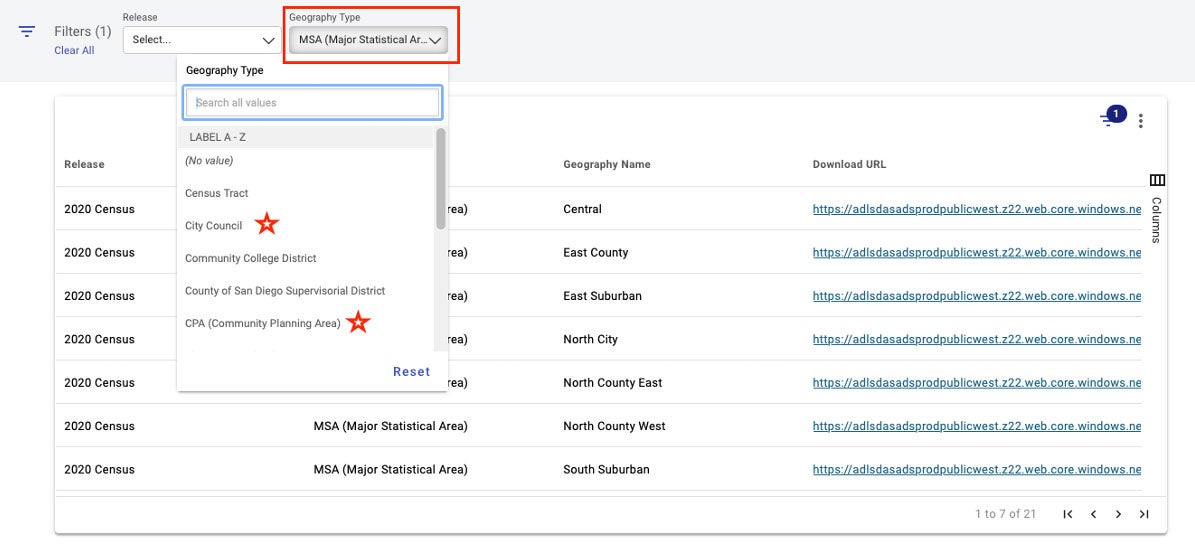Open the Central row download URL
The image size is (1195, 553).
click(976, 210)
